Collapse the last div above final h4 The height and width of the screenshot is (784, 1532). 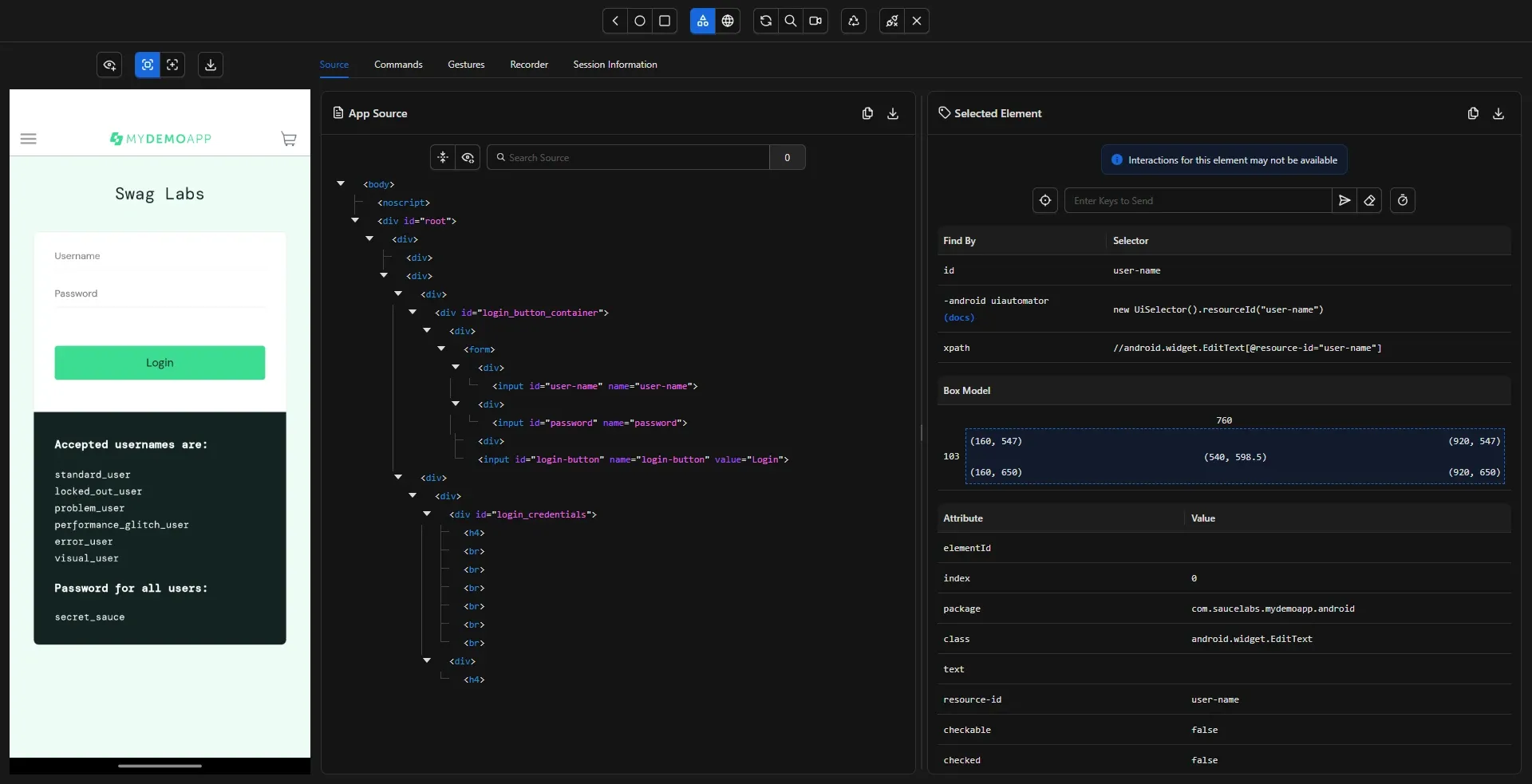pos(427,660)
